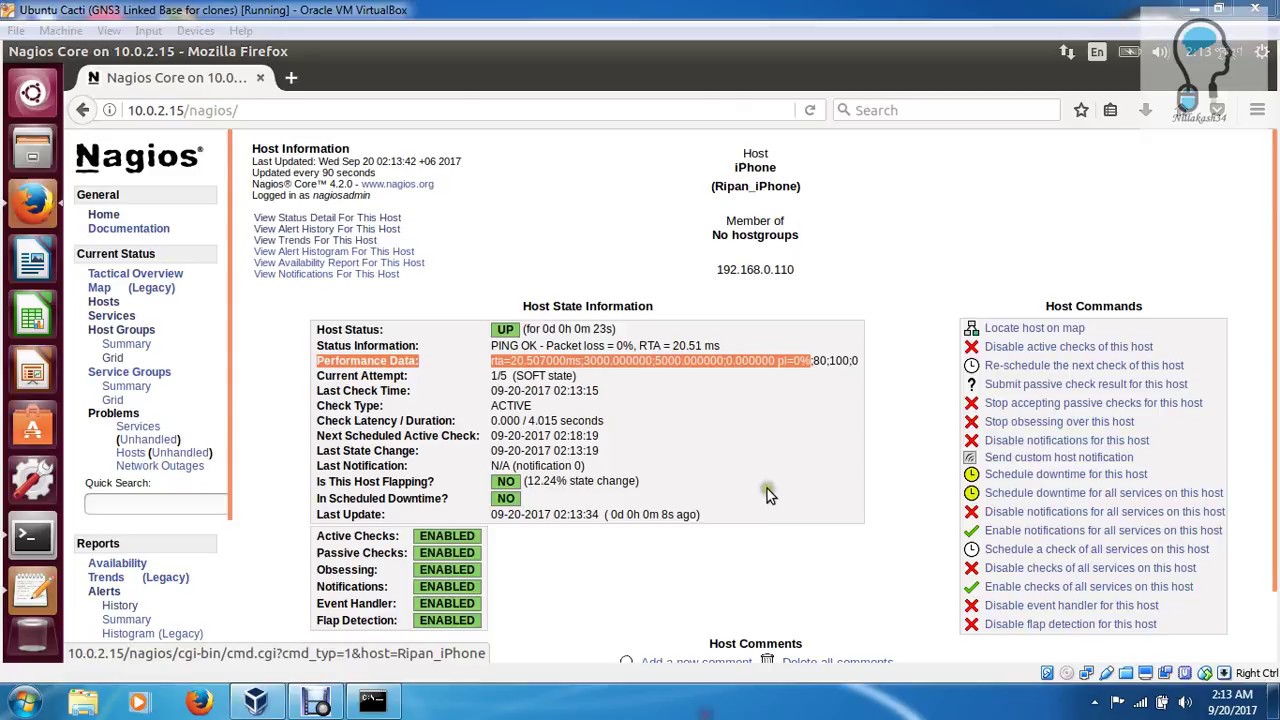Viewport: 1280px width, 720px height.
Task: Open the Machine menu of VirtualBox
Action: [x=61, y=30]
